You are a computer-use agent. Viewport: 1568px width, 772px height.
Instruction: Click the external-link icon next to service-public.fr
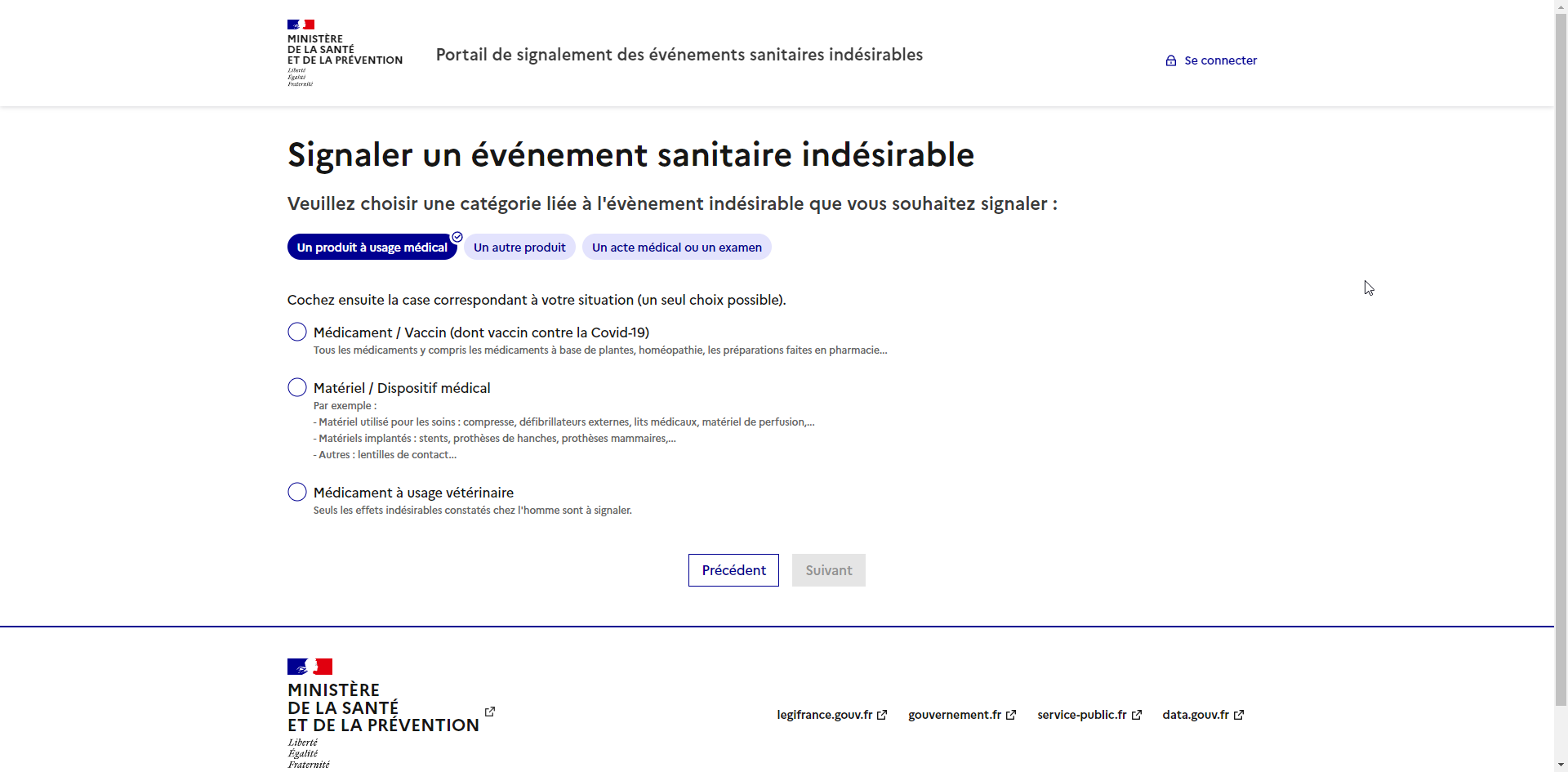point(1137,715)
